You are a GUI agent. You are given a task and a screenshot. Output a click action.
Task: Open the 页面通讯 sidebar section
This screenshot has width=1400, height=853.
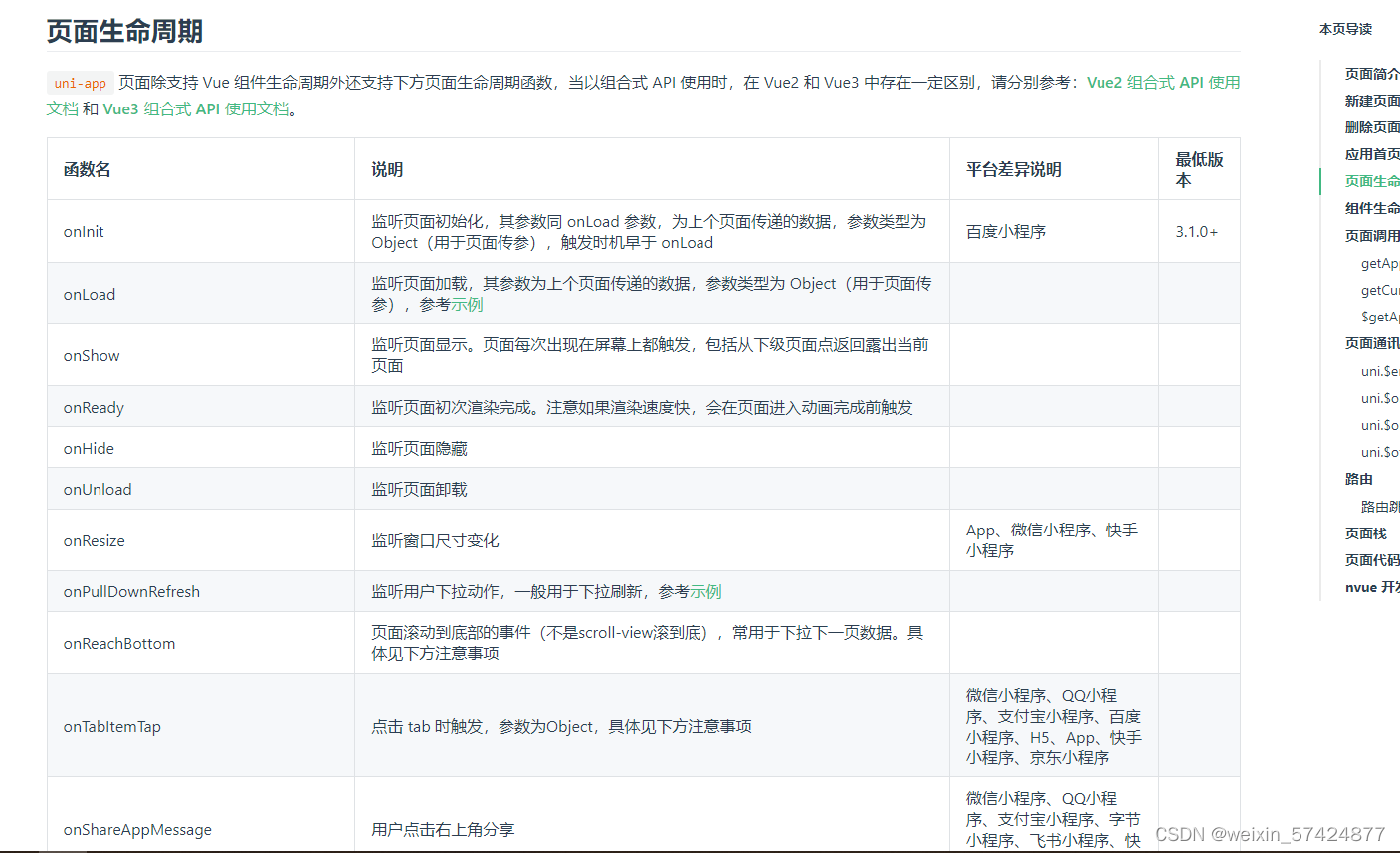(x=1371, y=343)
